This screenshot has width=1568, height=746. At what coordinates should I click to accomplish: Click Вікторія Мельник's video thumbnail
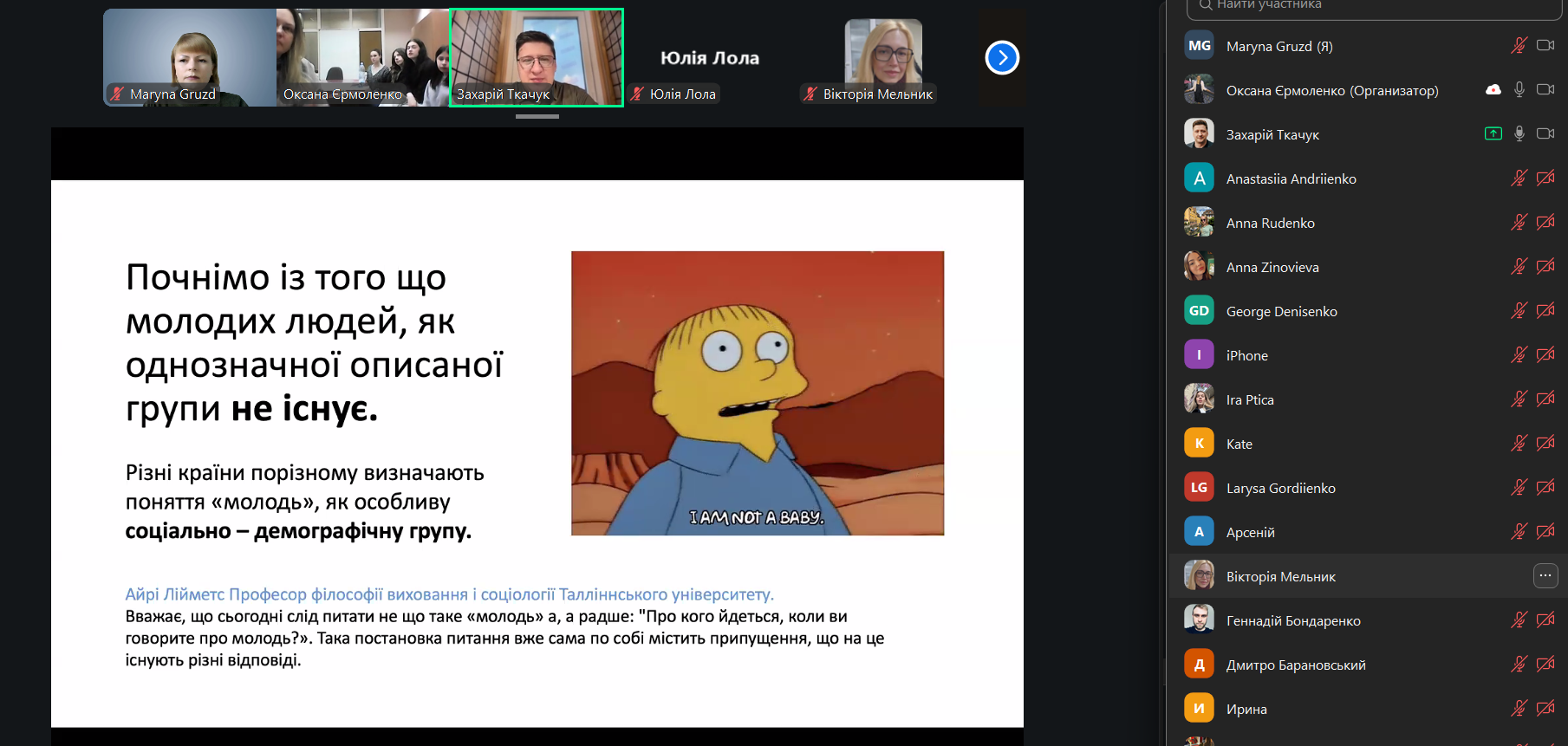point(882,57)
